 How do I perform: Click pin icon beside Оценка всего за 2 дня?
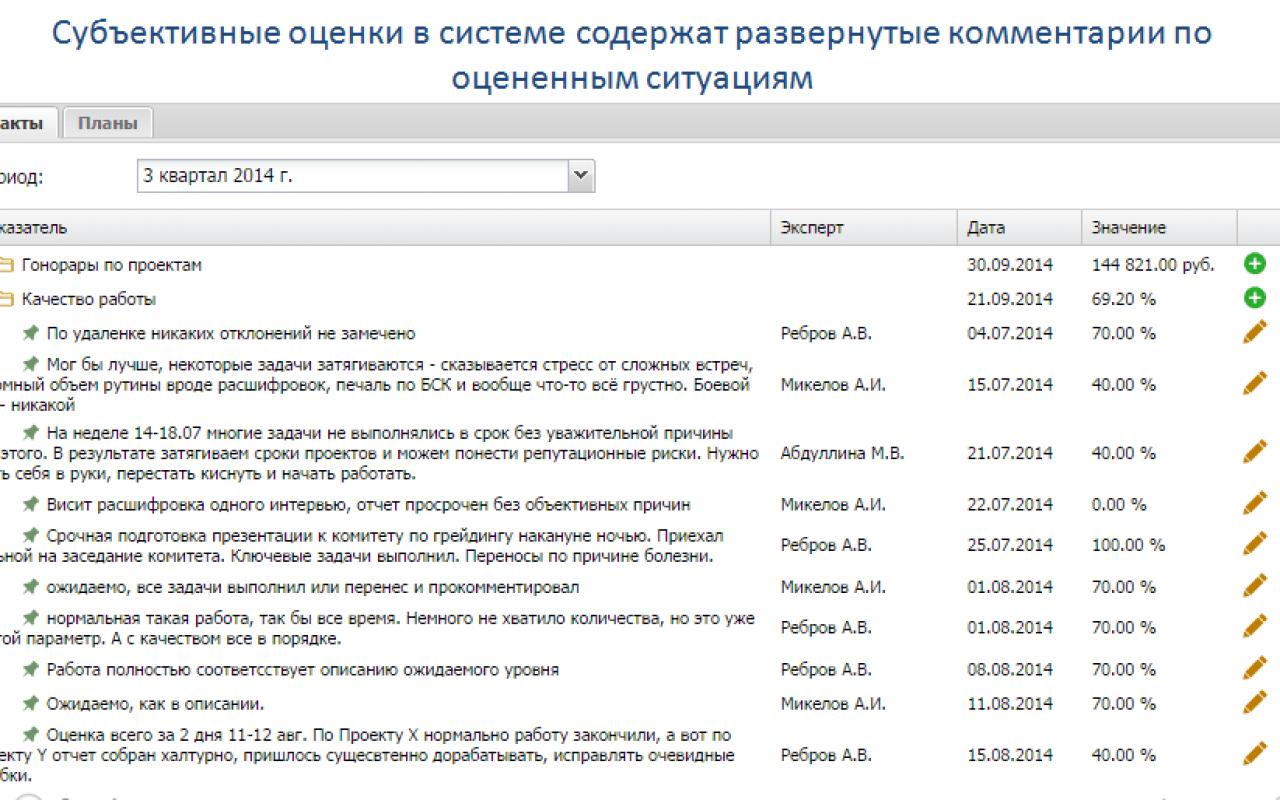[31, 734]
